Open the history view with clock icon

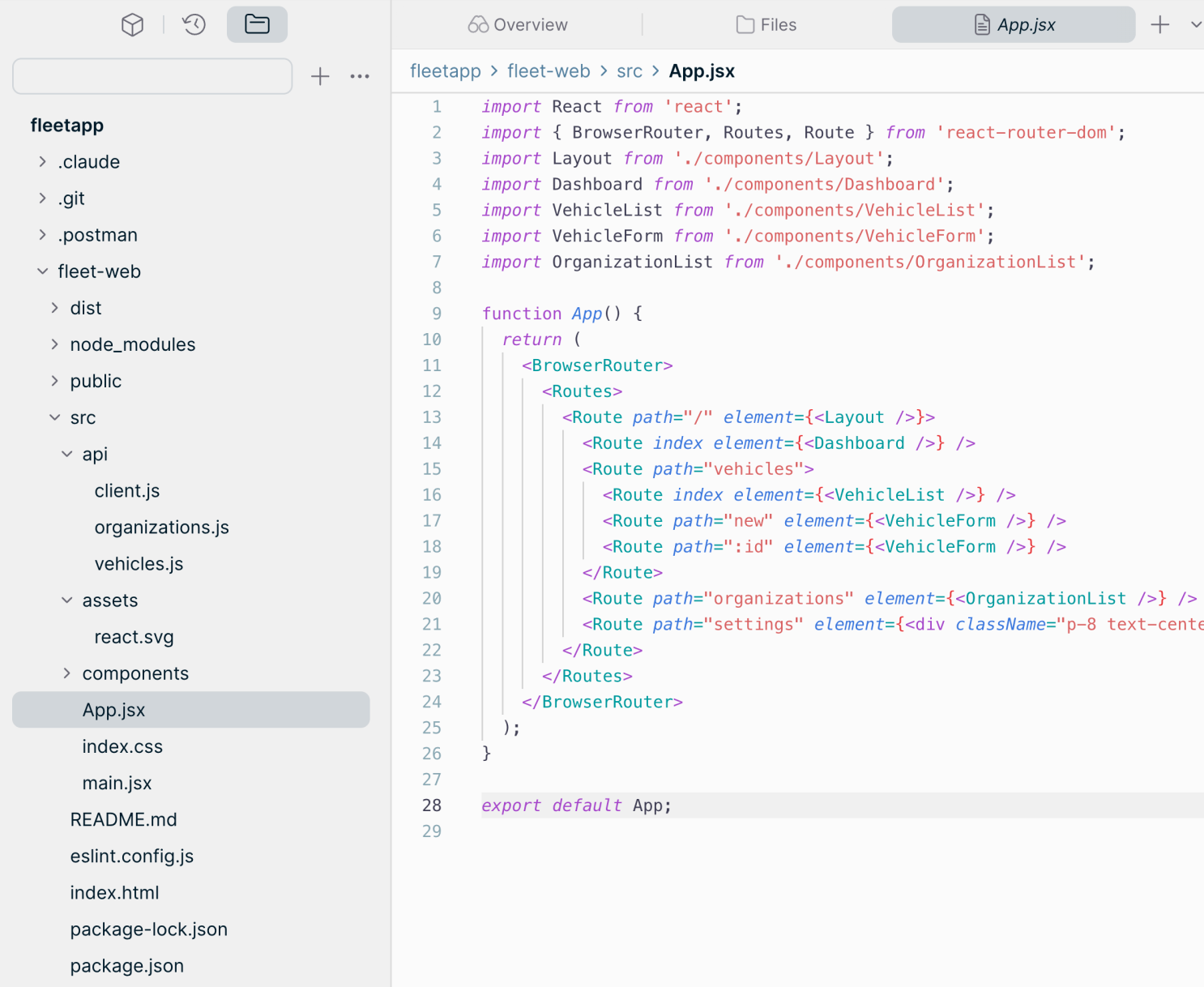[x=193, y=24]
